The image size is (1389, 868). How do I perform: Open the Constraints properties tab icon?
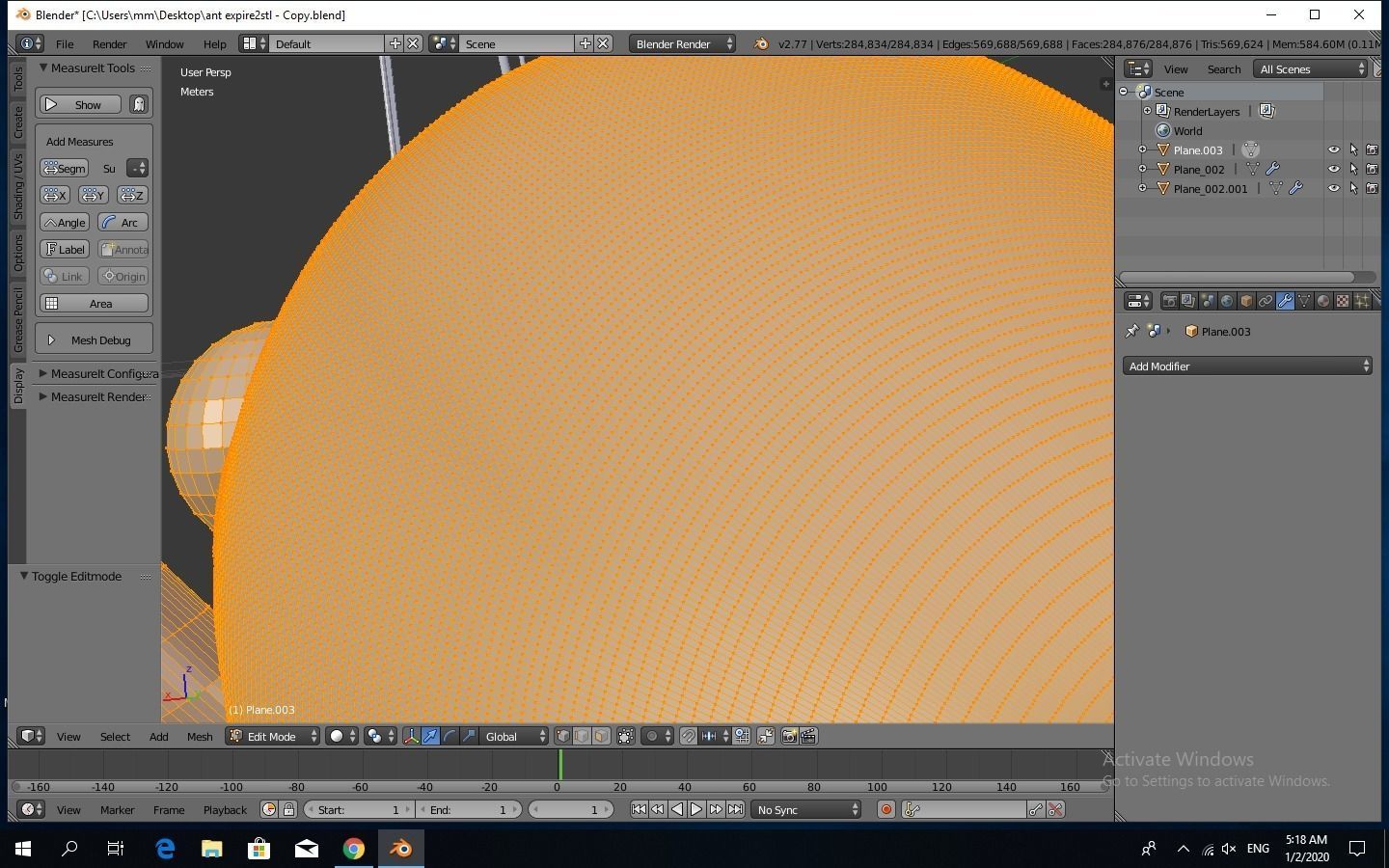pos(1266,302)
